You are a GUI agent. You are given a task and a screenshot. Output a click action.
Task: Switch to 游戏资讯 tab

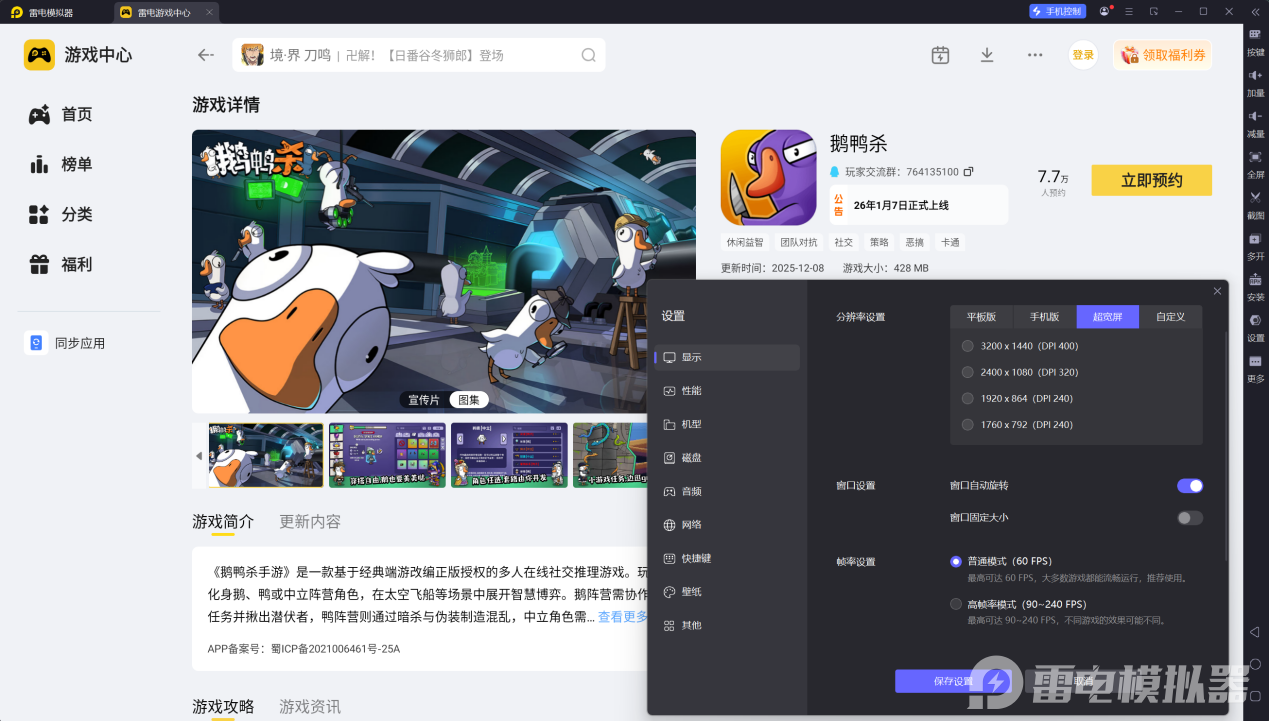310,707
